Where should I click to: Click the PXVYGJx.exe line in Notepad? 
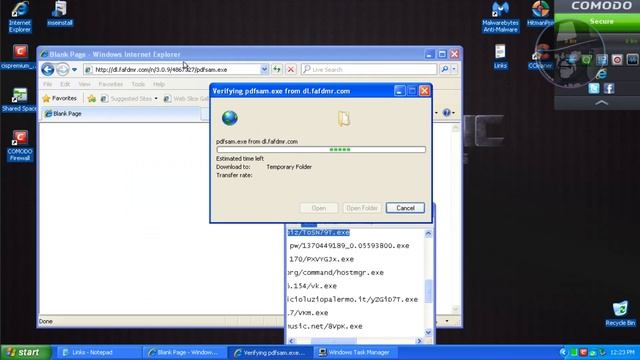[321, 259]
